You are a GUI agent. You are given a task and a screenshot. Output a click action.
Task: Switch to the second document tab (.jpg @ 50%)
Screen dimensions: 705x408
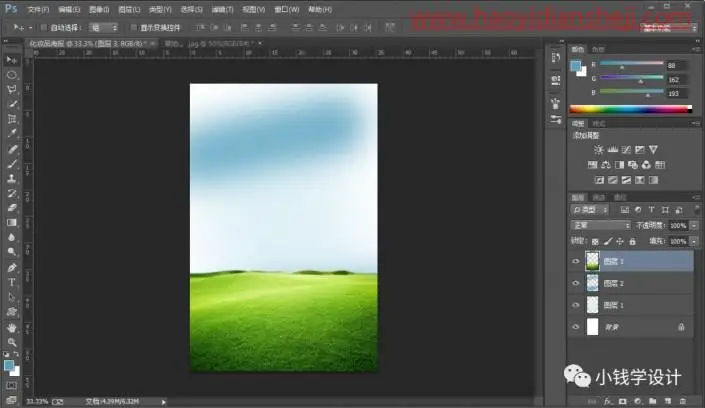[x=210, y=44]
